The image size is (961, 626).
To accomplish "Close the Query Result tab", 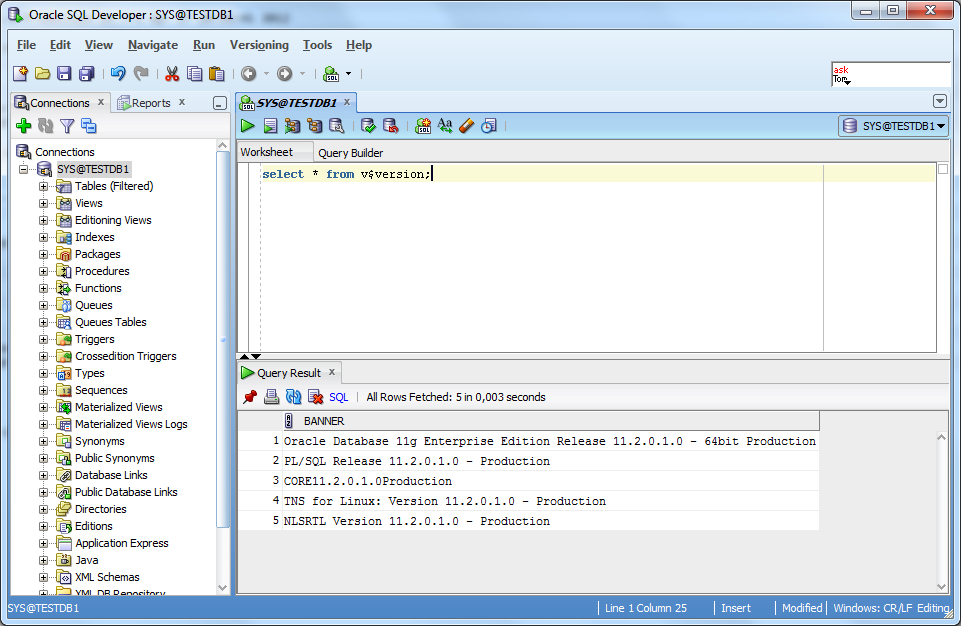I will click(x=332, y=372).
